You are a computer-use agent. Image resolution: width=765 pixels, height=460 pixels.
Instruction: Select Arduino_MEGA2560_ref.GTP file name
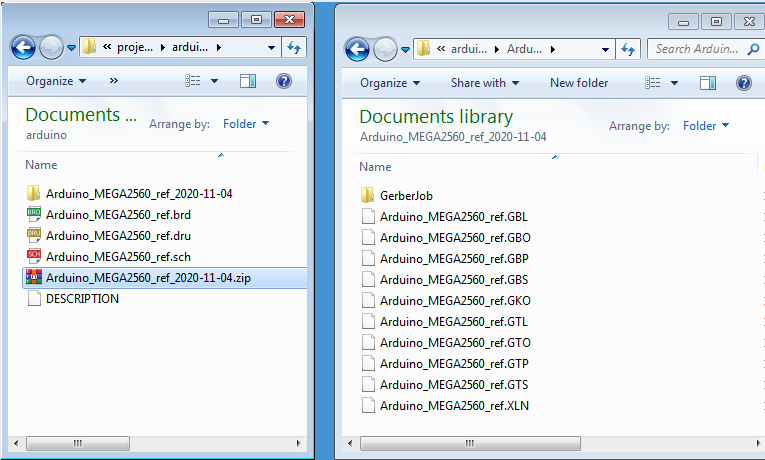pyautogui.click(x=454, y=364)
